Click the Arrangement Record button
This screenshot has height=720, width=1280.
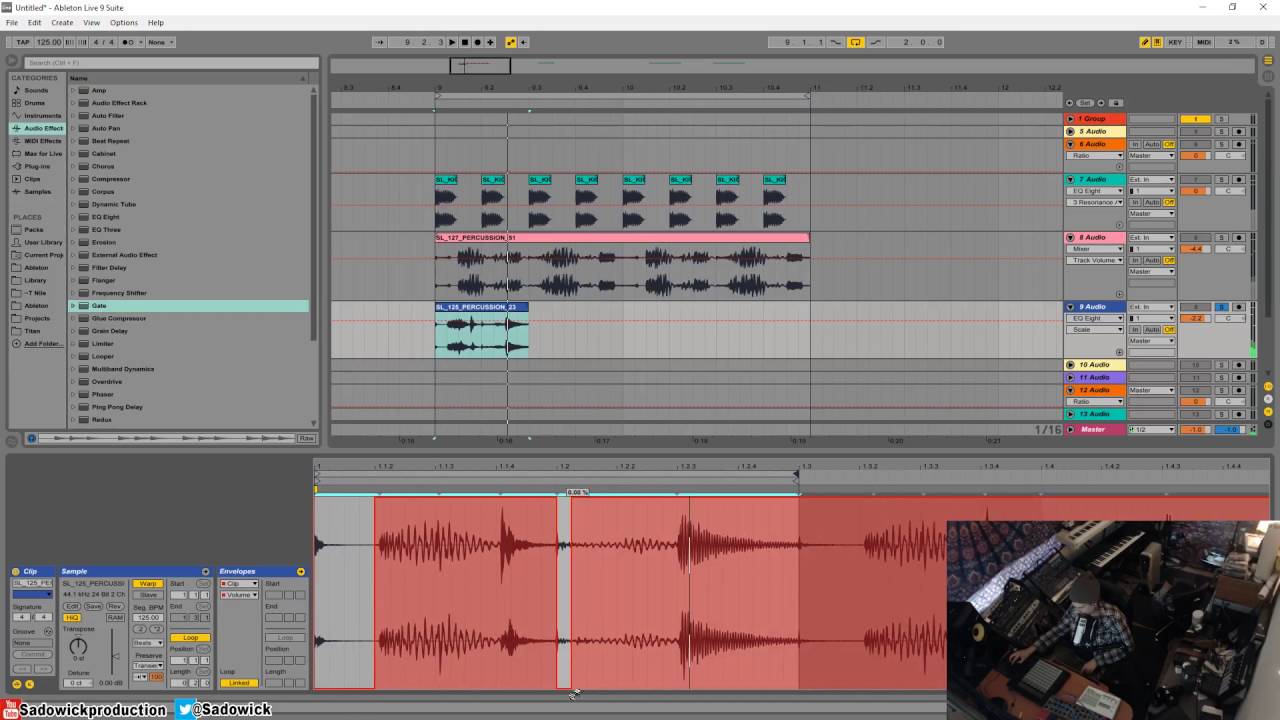477,42
